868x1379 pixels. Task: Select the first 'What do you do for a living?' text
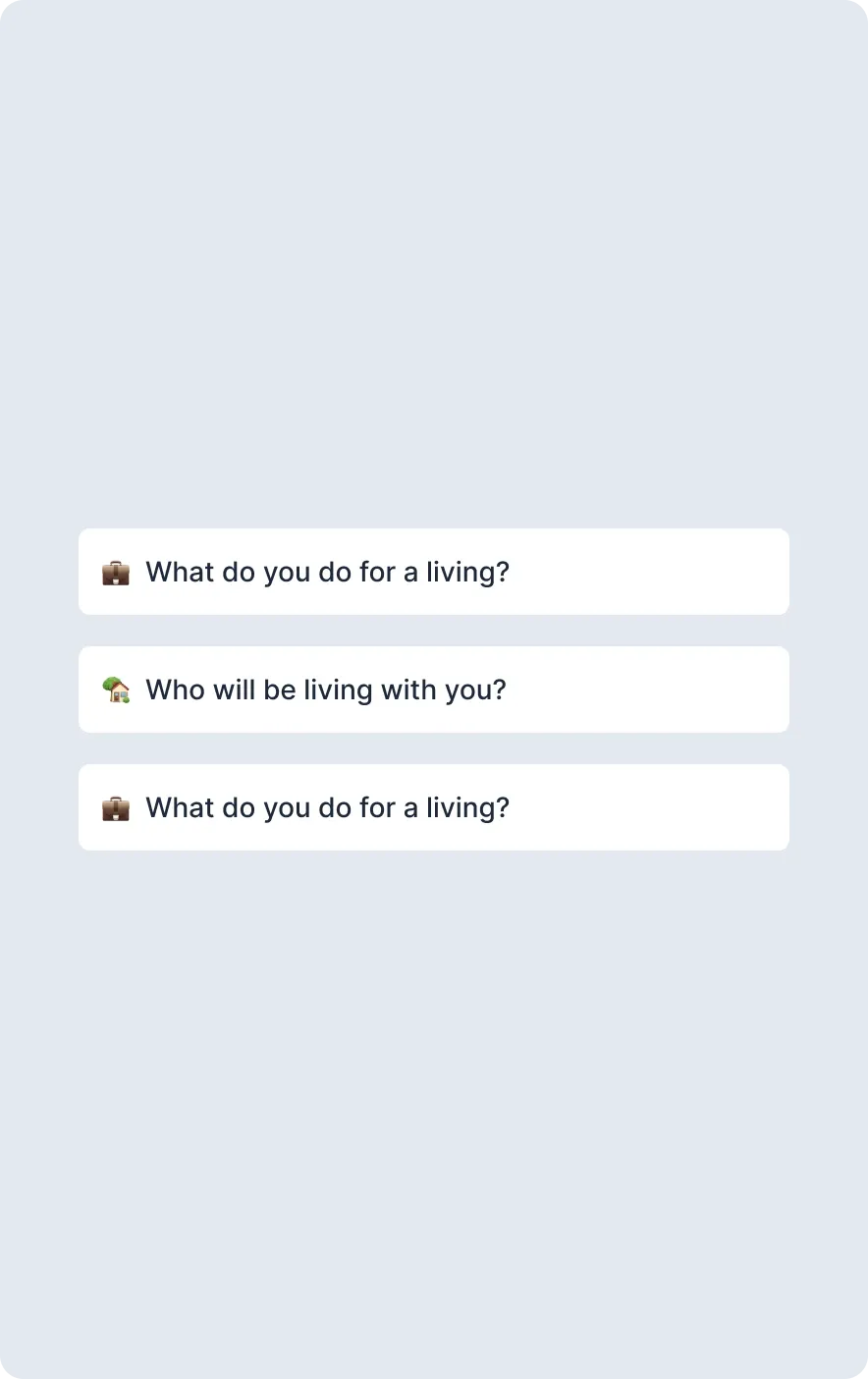(x=327, y=572)
